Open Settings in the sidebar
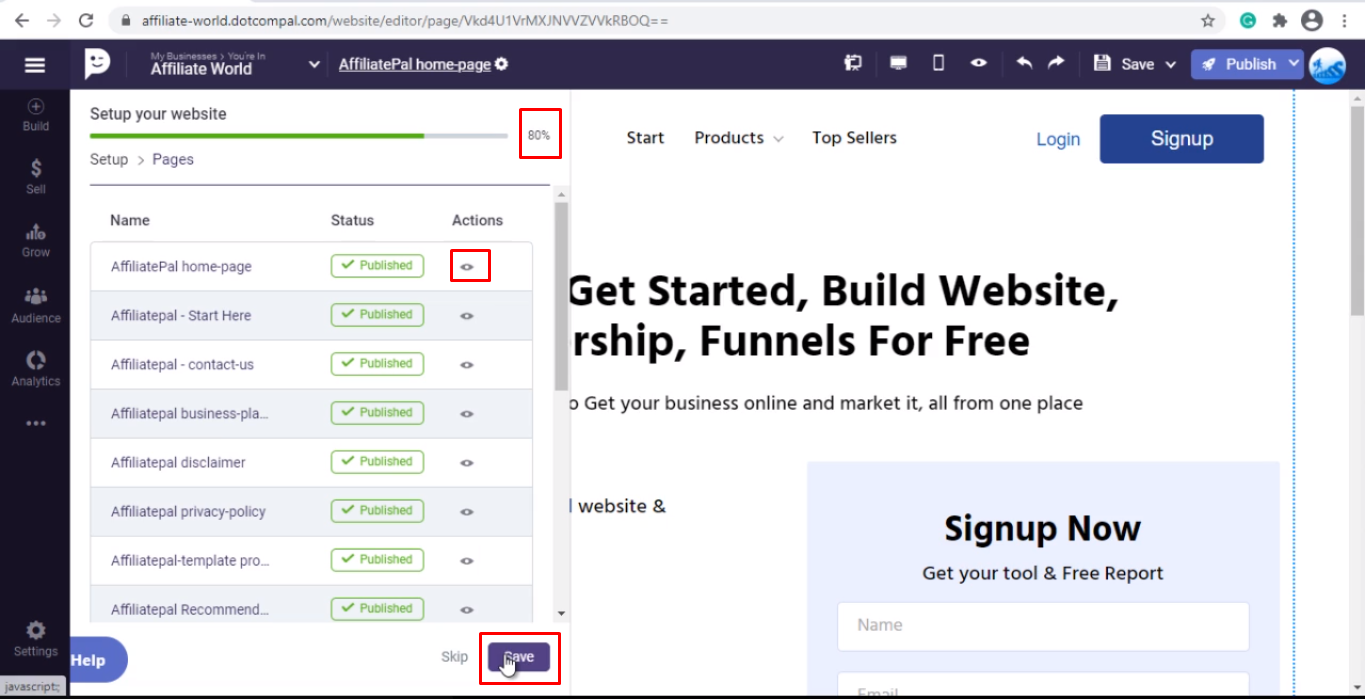 coord(36,639)
